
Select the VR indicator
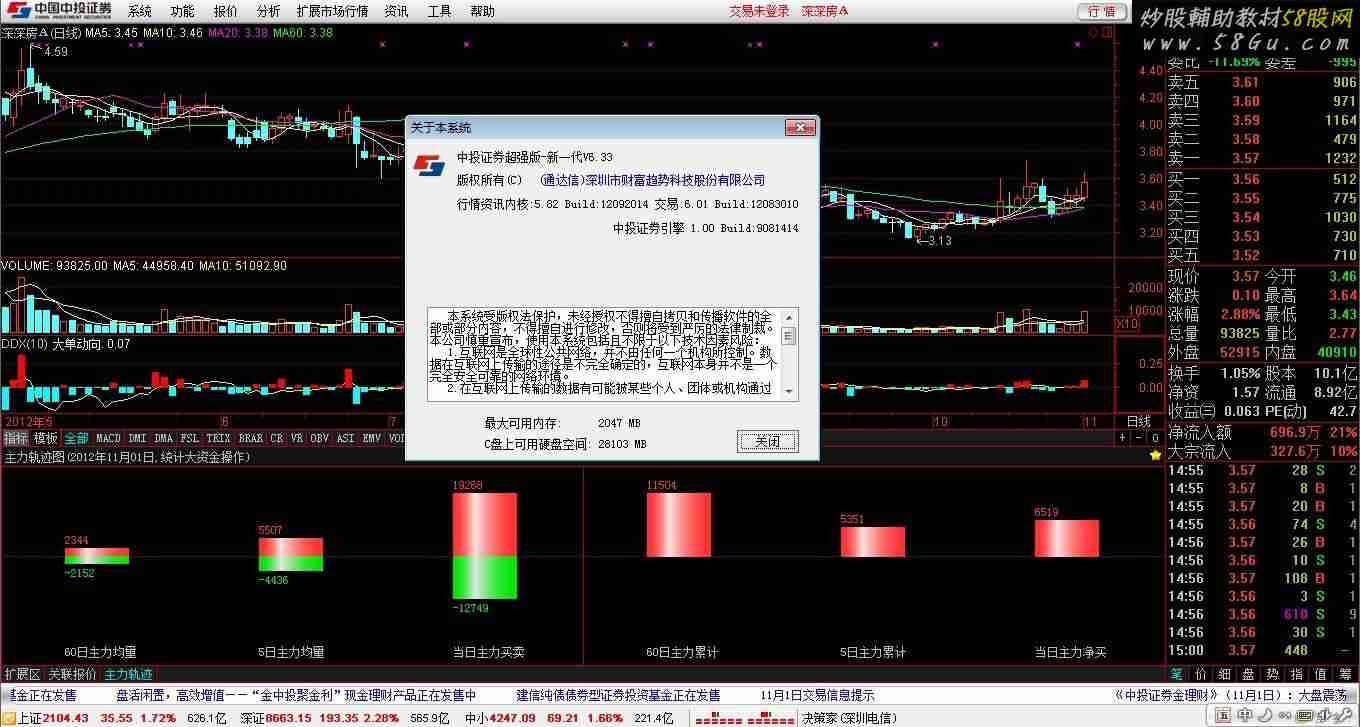click(297, 438)
